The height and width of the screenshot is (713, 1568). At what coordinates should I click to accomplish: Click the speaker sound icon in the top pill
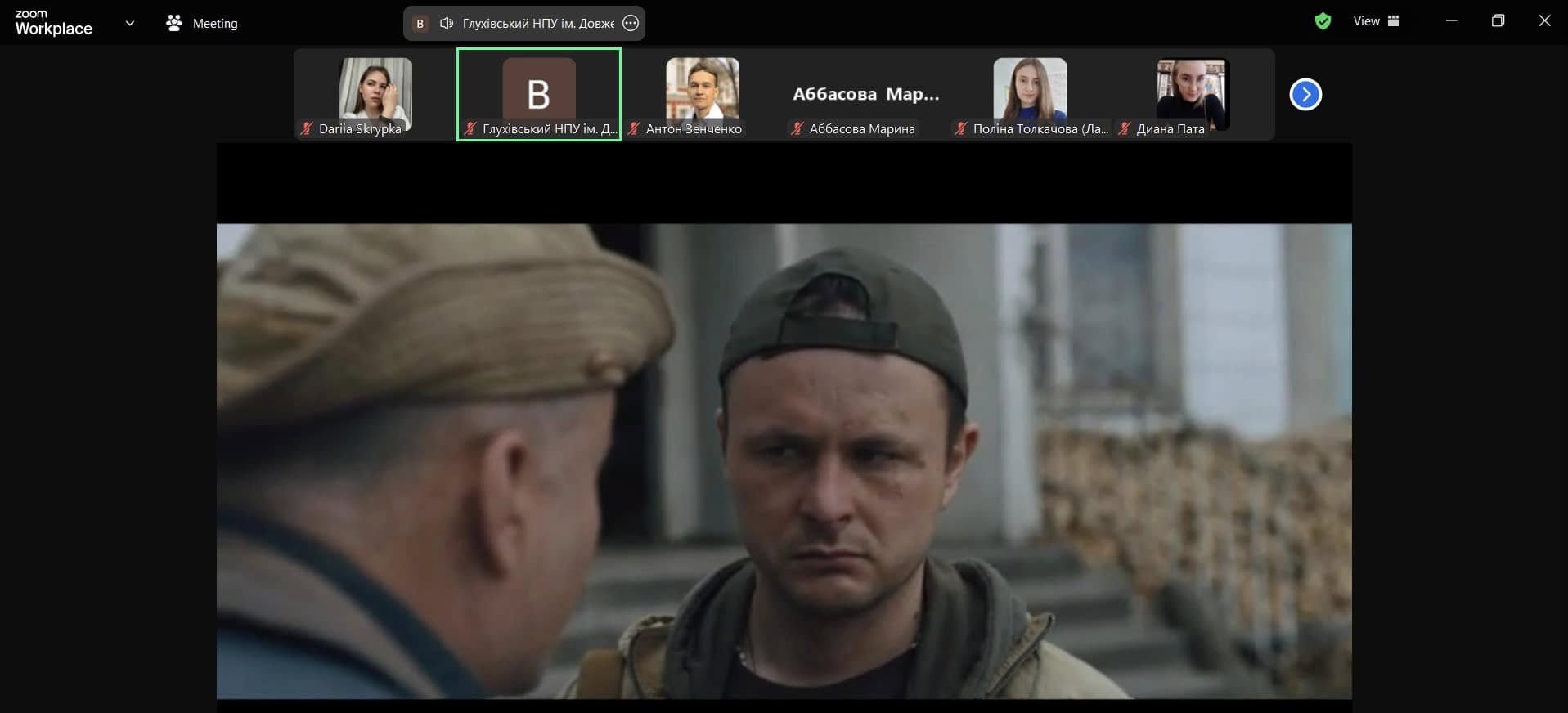coord(446,23)
